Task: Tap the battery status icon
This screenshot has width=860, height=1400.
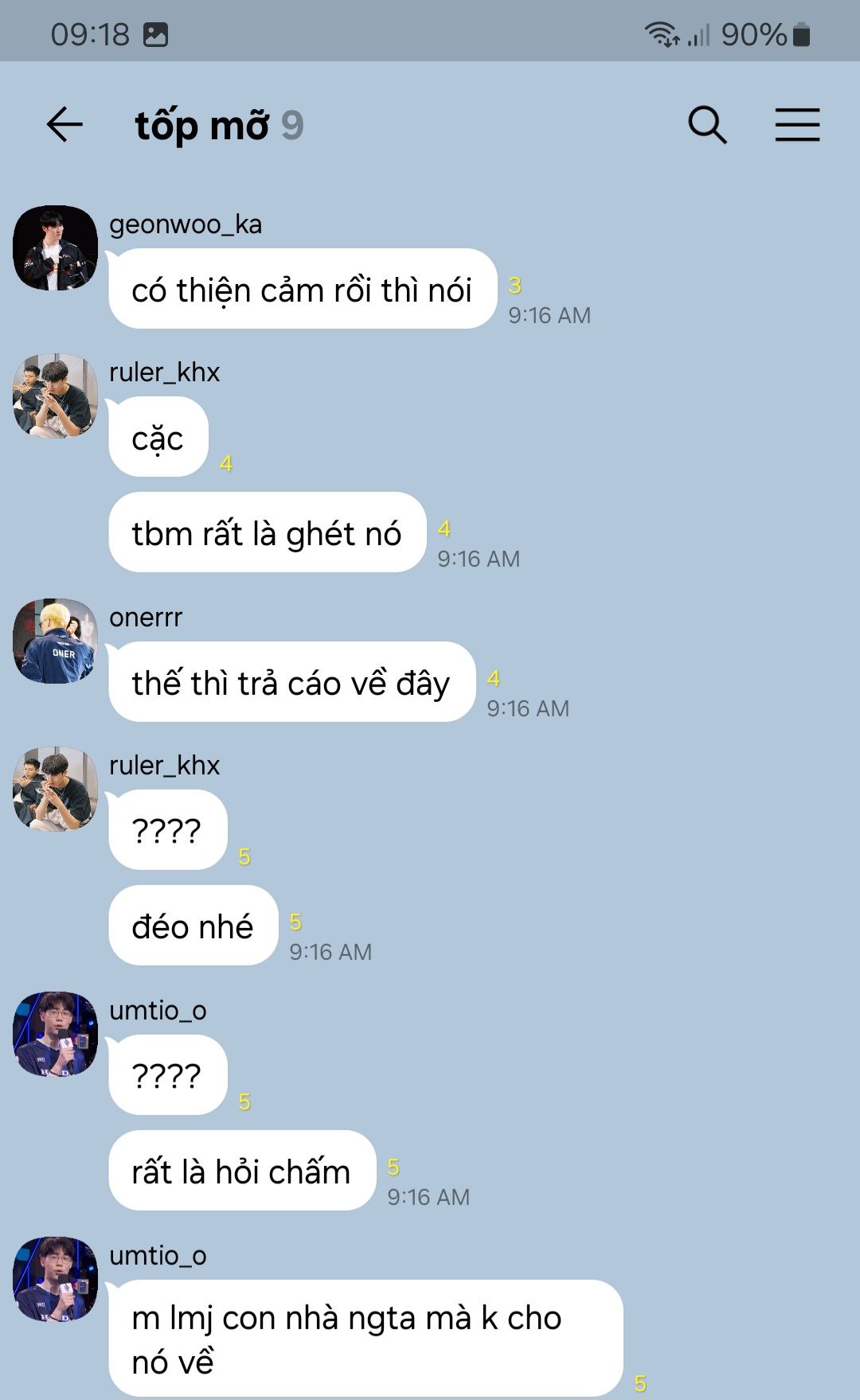Action: [x=802, y=34]
